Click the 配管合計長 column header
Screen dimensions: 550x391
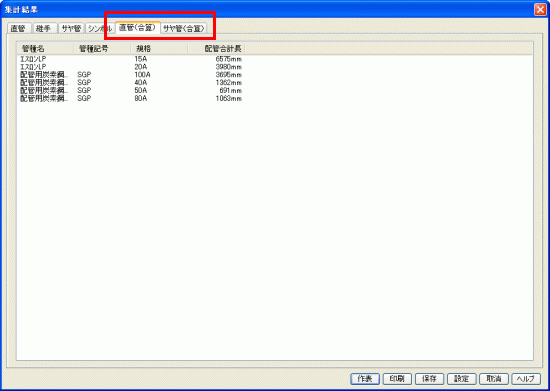216,49
